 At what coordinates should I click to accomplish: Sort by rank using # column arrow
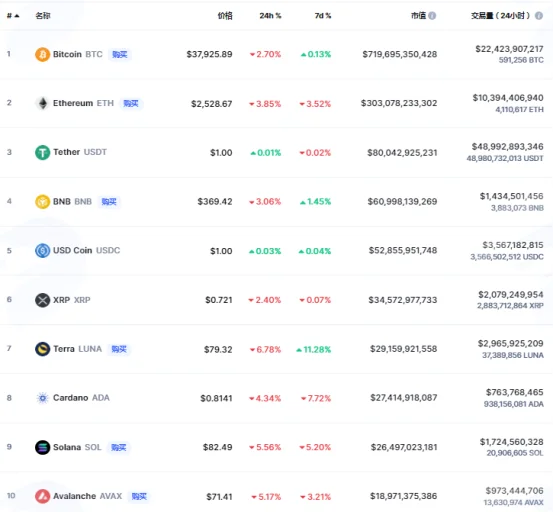point(13,16)
